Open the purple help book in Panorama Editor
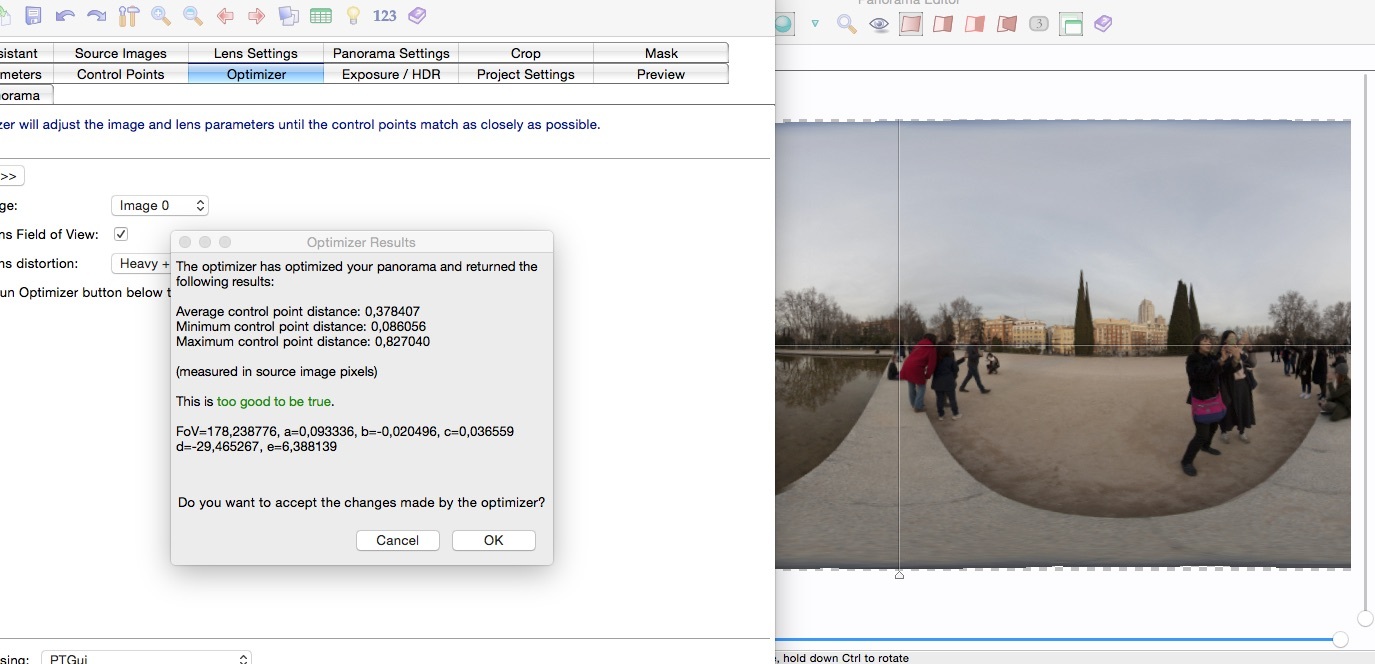Image resolution: width=1375 pixels, height=664 pixels. pyautogui.click(x=1103, y=24)
